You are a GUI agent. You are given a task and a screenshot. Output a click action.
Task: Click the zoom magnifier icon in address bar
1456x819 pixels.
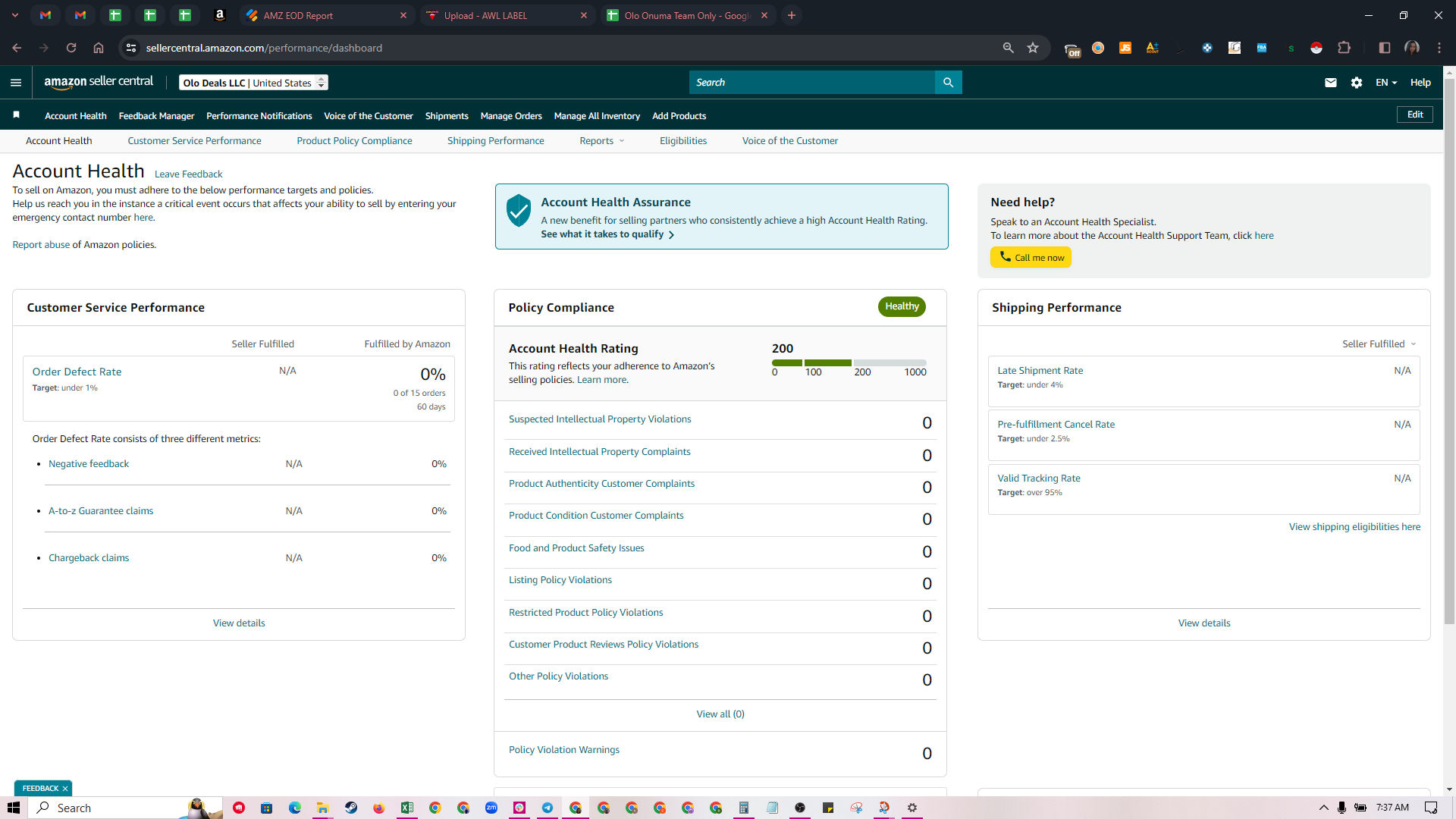point(1008,48)
